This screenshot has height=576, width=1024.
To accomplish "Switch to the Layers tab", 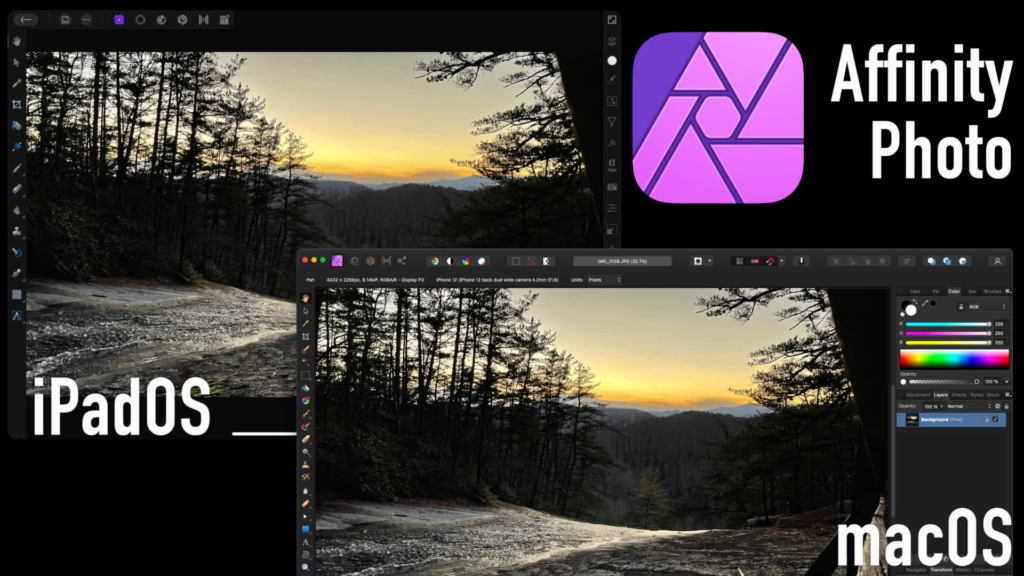I will pyautogui.click(x=940, y=394).
